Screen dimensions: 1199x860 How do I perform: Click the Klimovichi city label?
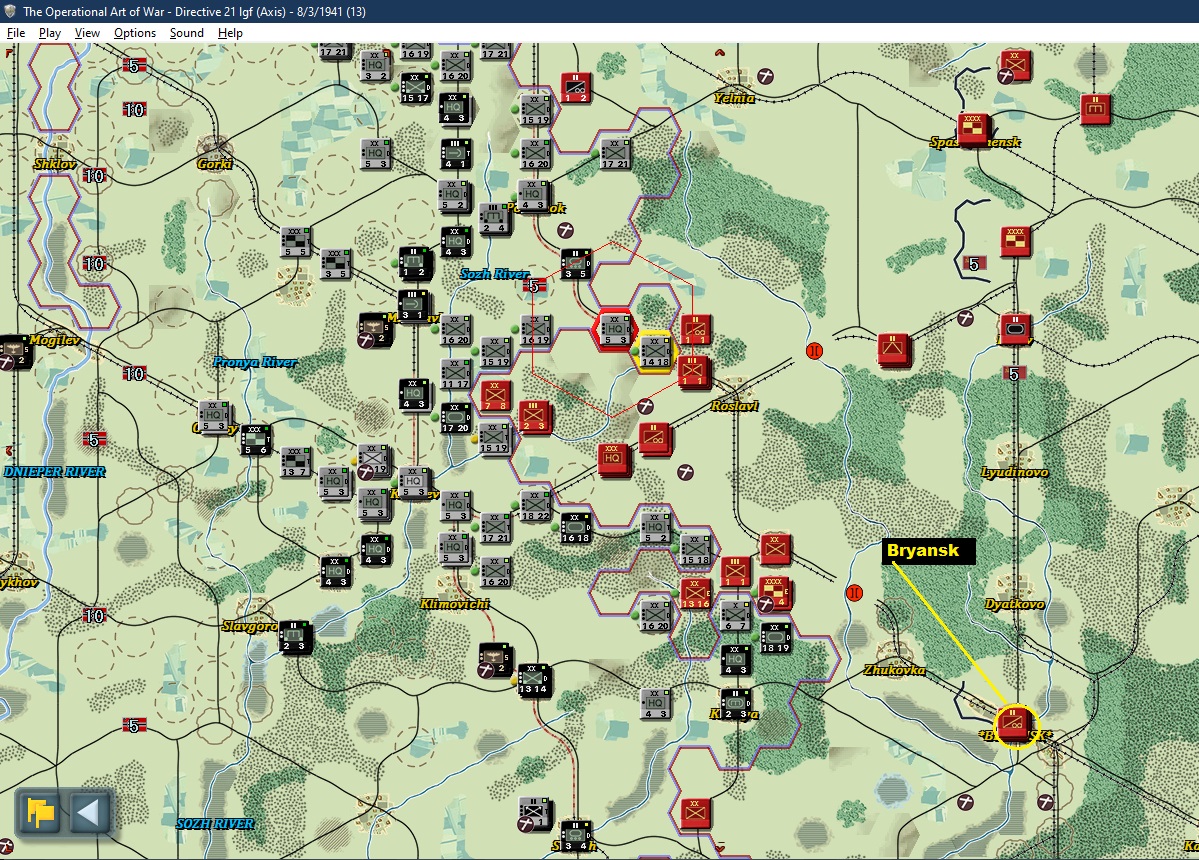click(x=454, y=604)
